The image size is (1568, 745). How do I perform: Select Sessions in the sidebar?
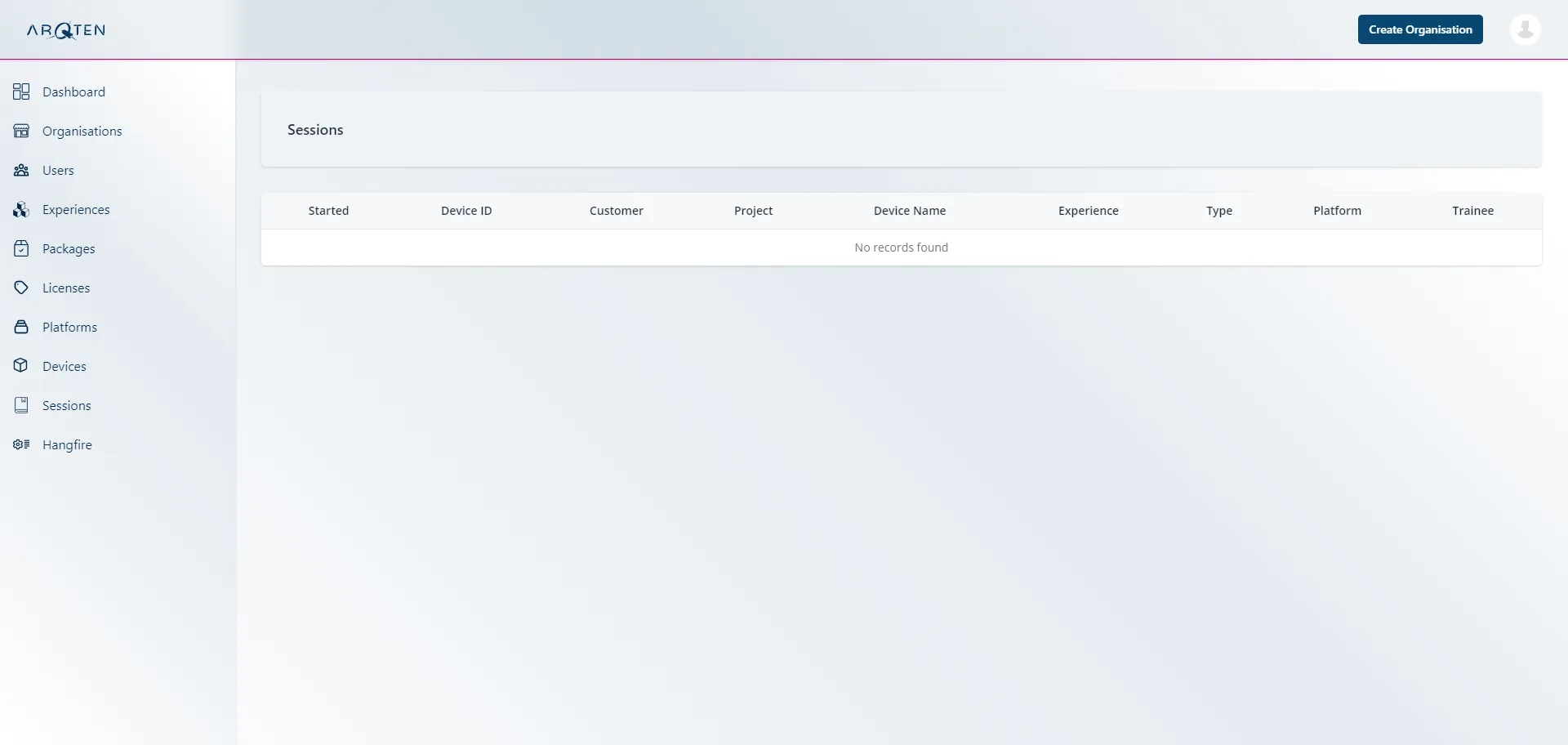point(67,405)
